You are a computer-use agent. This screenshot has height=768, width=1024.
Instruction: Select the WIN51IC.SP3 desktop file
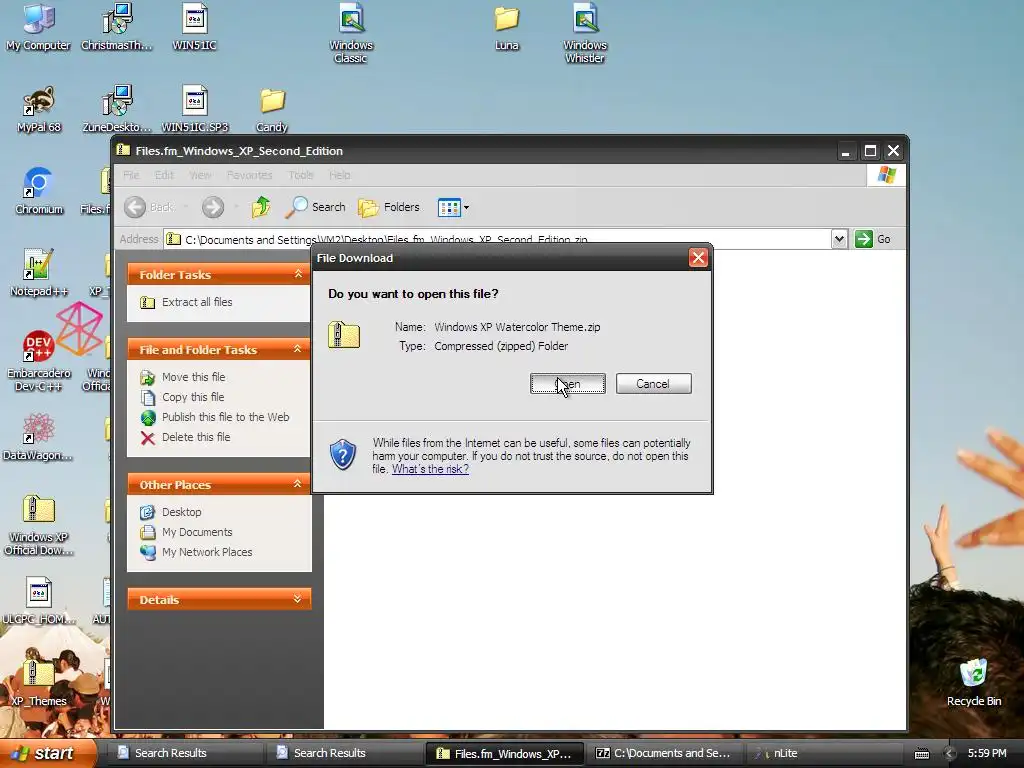click(195, 110)
